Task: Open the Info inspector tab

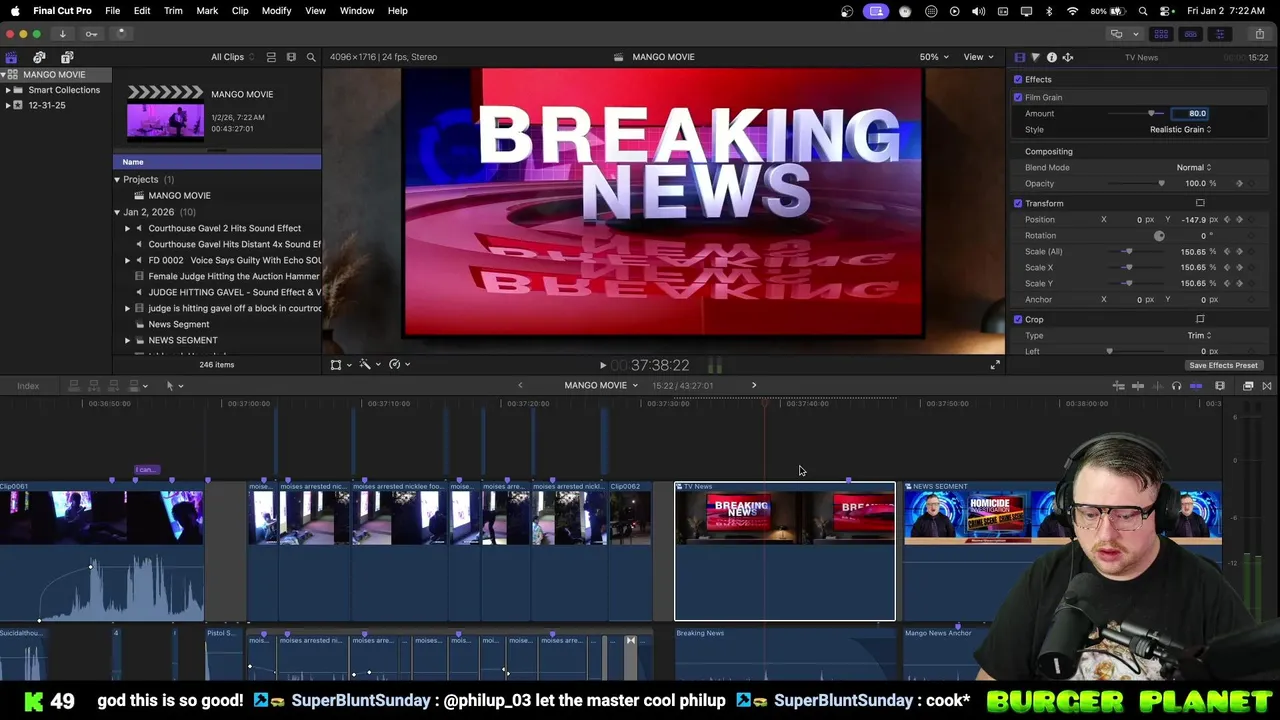Action: tap(1051, 57)
